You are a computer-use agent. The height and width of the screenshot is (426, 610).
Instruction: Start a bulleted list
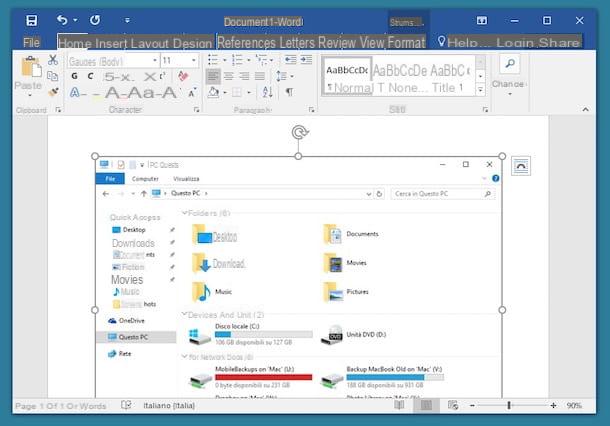click(213, 60)
